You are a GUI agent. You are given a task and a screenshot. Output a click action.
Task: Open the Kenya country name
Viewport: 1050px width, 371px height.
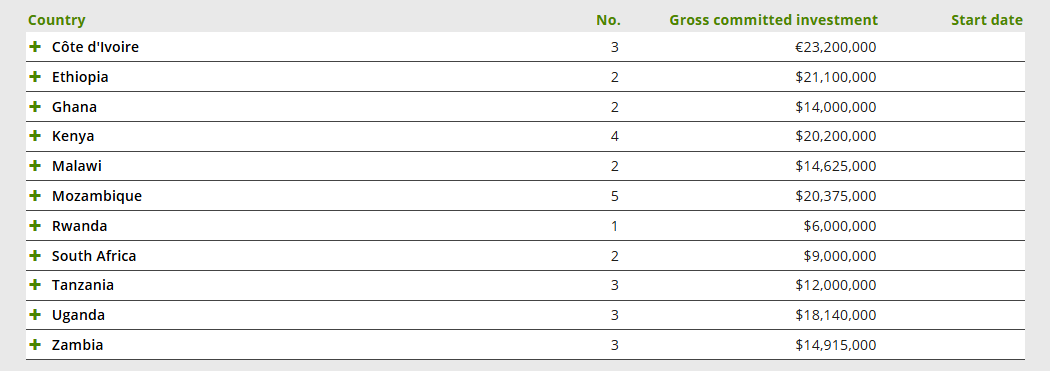(x=73, y=137)
